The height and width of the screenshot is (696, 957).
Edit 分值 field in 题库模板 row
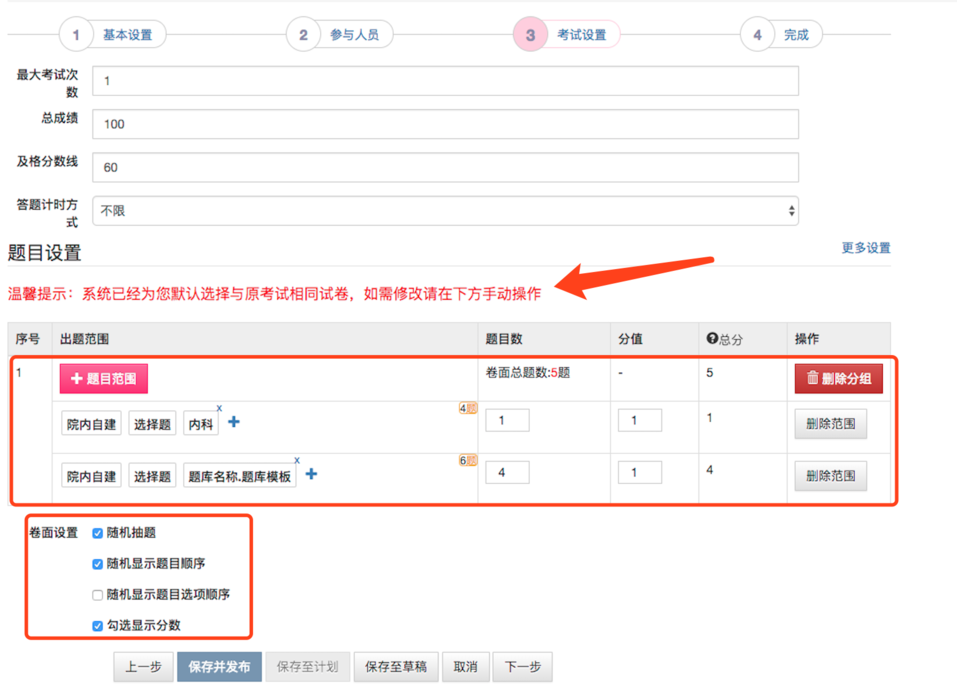pyautogui.click(x=640, y=473)
